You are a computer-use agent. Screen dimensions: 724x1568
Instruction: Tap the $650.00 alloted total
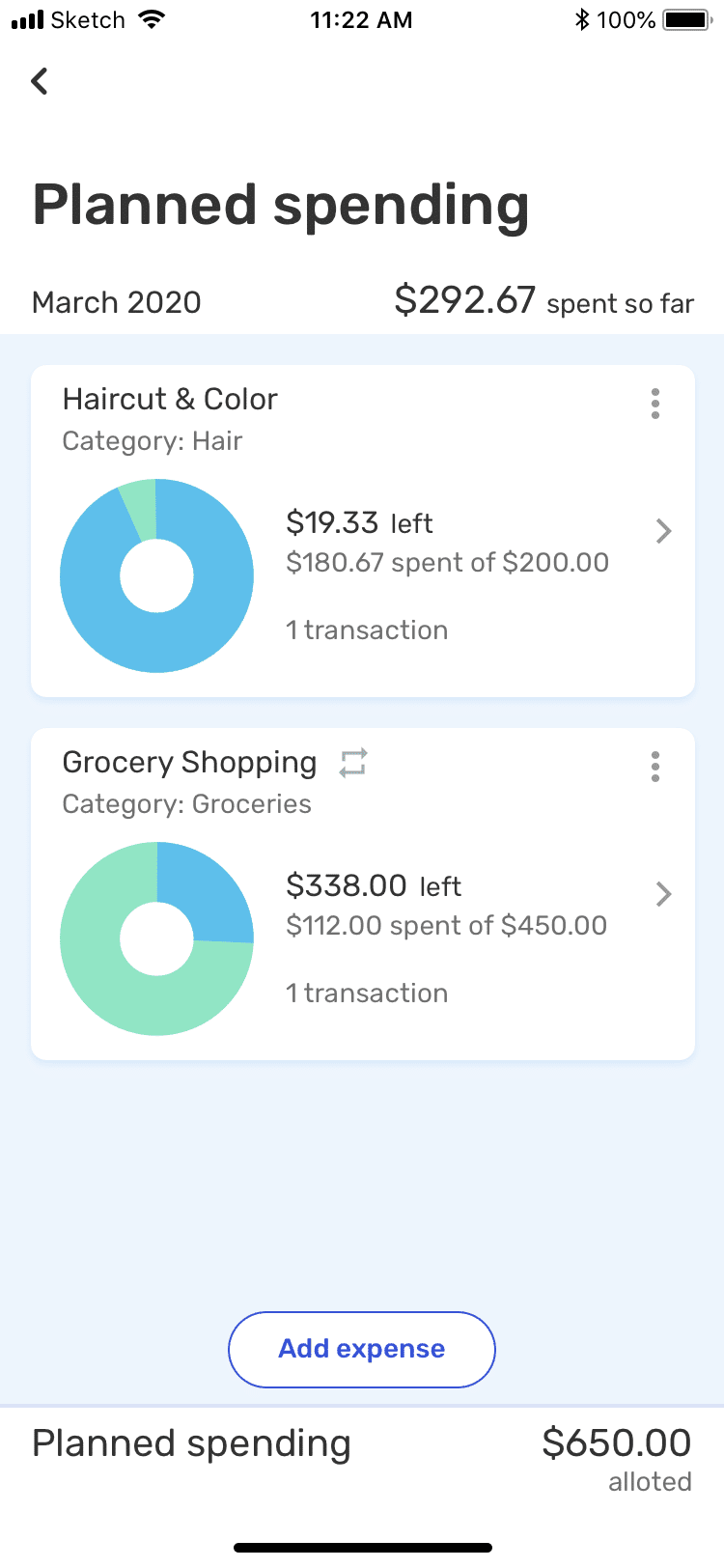click(x=616, y=1443)
